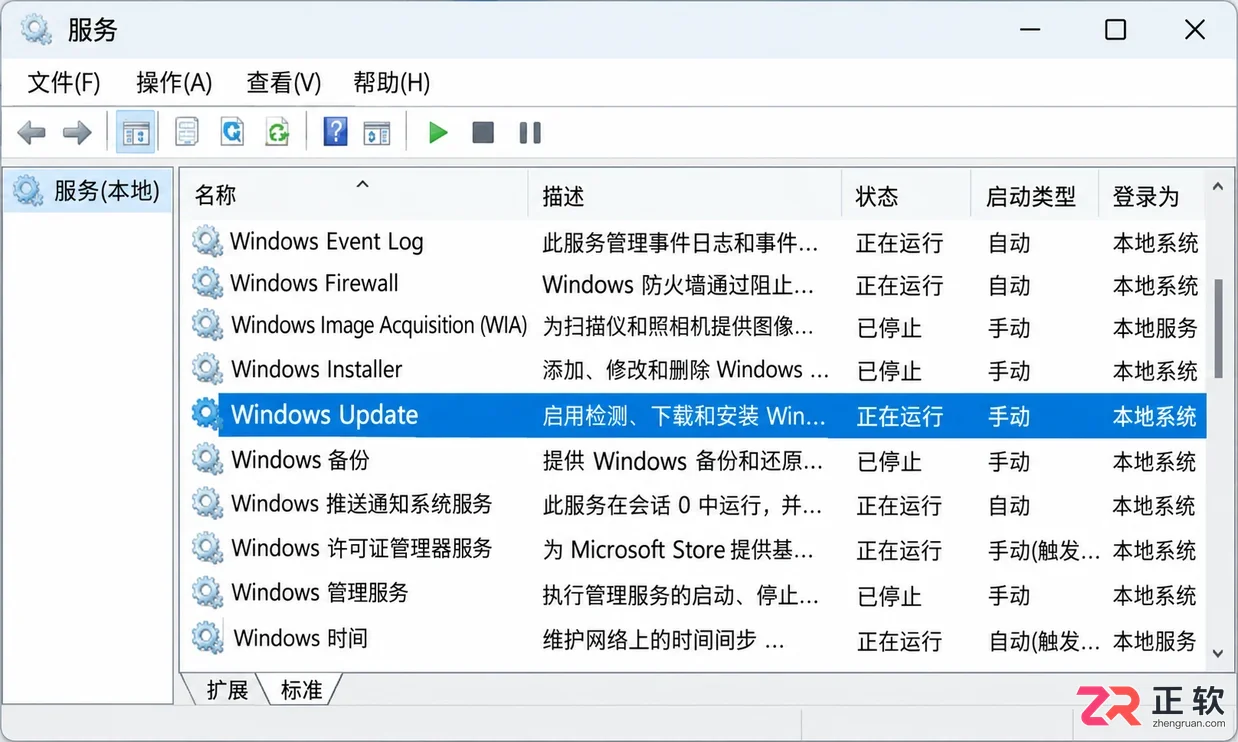Image resolution: width=1238 pixels, height=742 pixels.
Task: Click gear icon beside Windows 管理服务
Action: pos(207,593)
